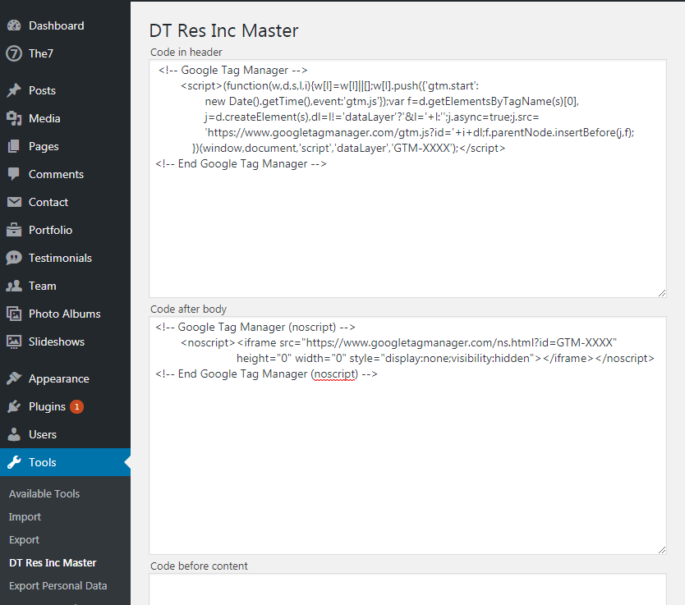Click the Contact envelope icon

point(14,202)
